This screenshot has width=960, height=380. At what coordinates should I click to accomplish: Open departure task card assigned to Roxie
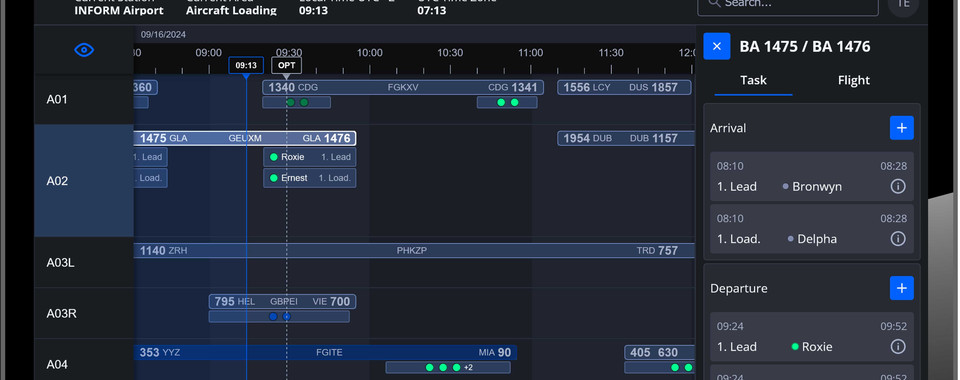pyautogui.click(x=812, y=337)
